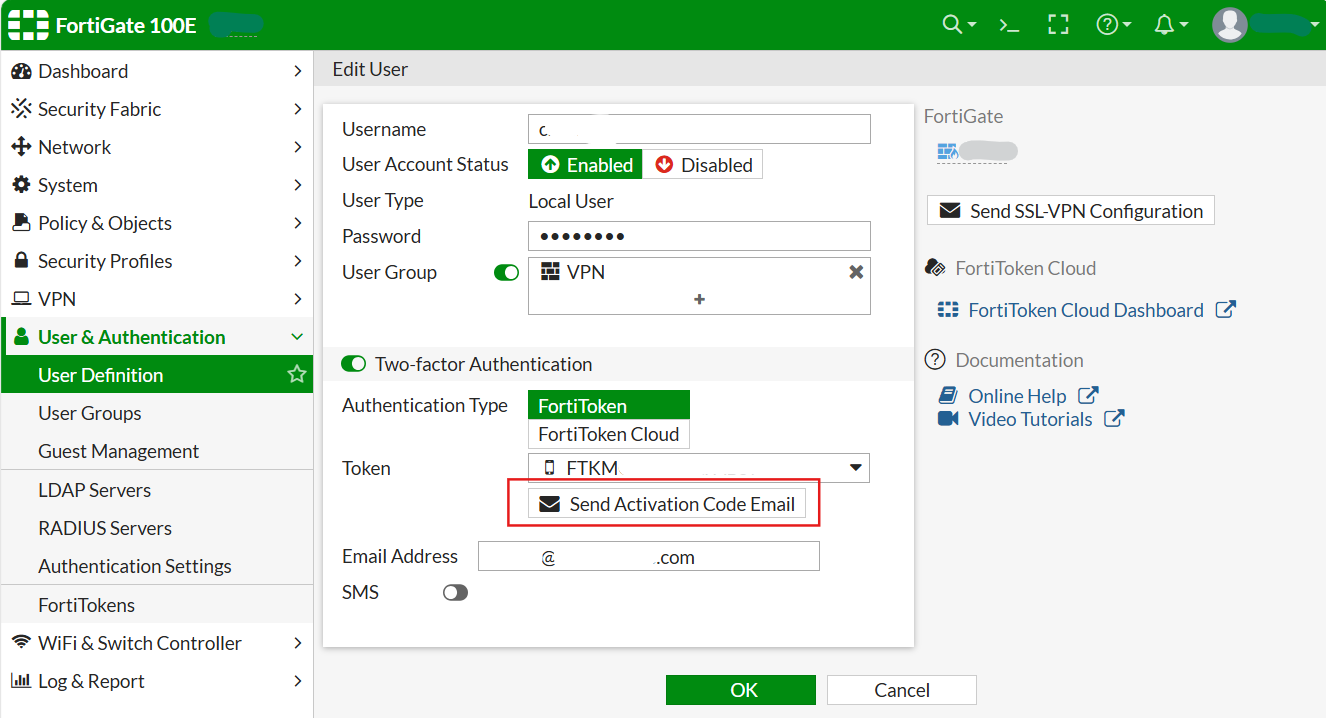Screen dimensions: 1326x718
Task: Click the Security Fabric icon in sidebar
Action: pyautogui.click(x=21, y=109)
